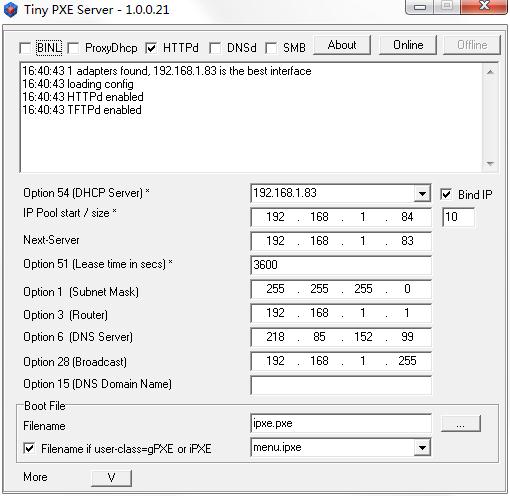This screenshot has width=510, height=496.
Task: Click the log line '1 adapters found'
Action: pos(167,71)
